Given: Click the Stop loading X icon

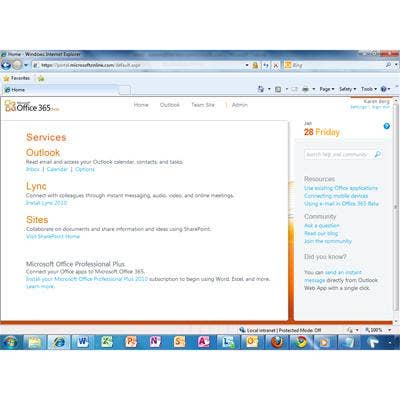Looking at the screenshot, I should [x=276, y=65].
